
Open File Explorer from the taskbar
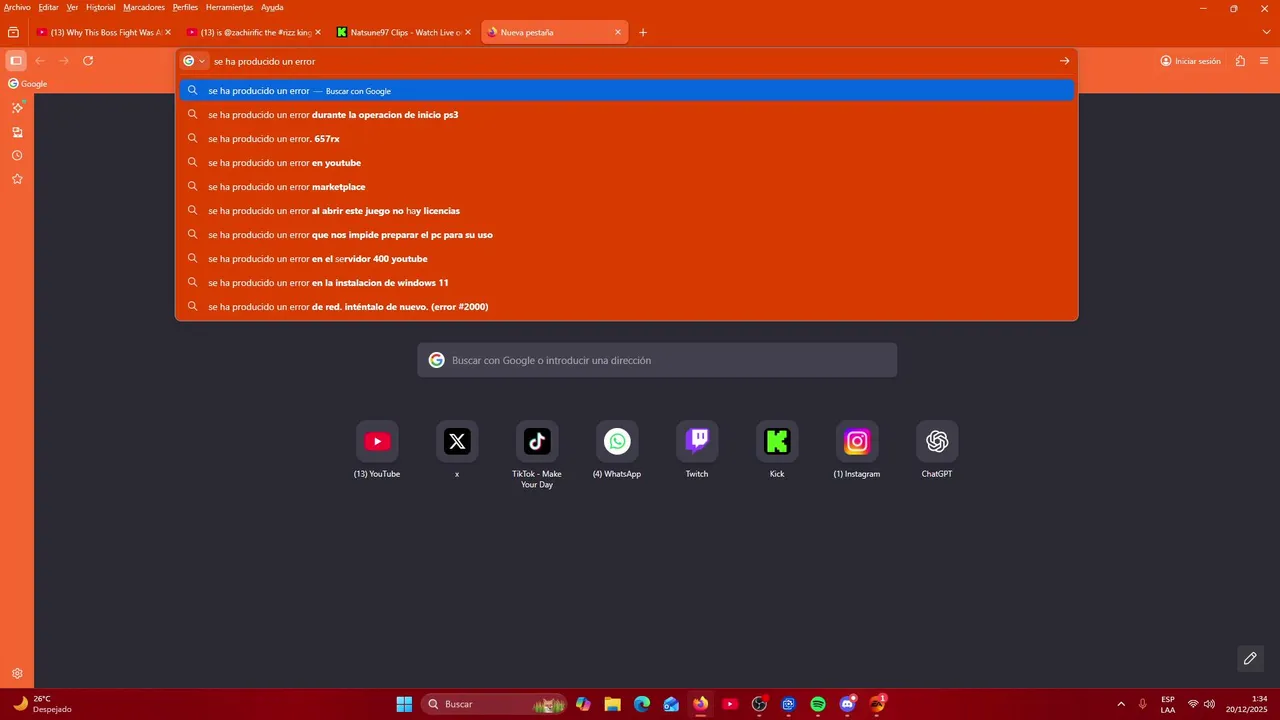(x=612, y=704)
